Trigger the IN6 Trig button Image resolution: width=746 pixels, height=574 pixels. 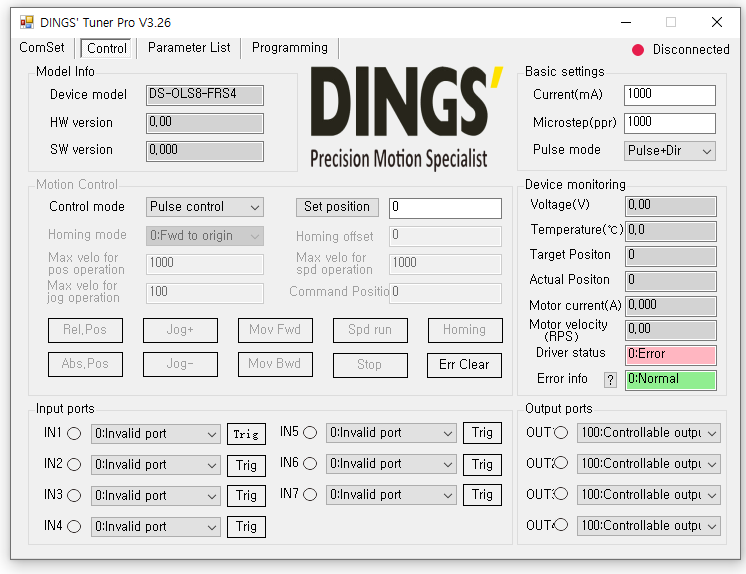coord(482,464)
